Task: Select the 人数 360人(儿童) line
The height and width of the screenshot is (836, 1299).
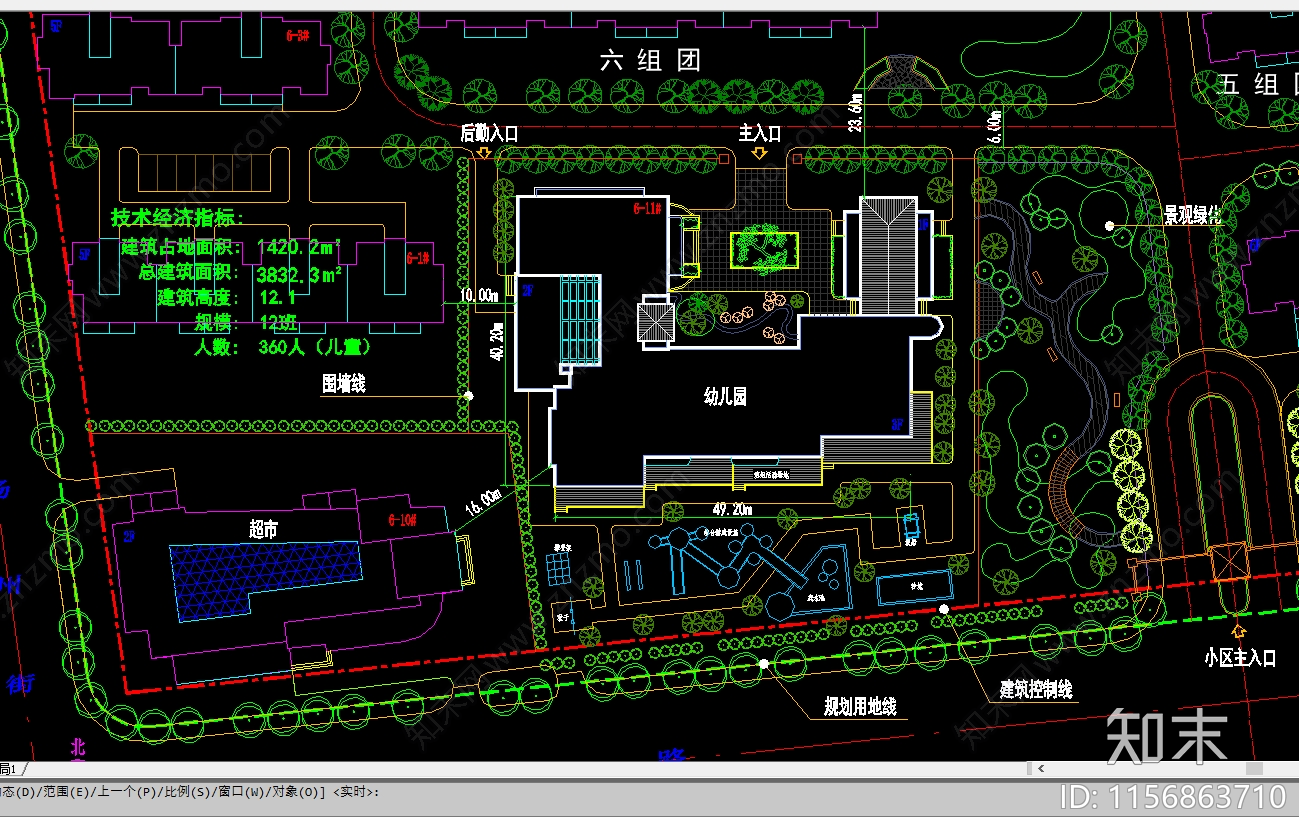Action: (x=284, y=347)
